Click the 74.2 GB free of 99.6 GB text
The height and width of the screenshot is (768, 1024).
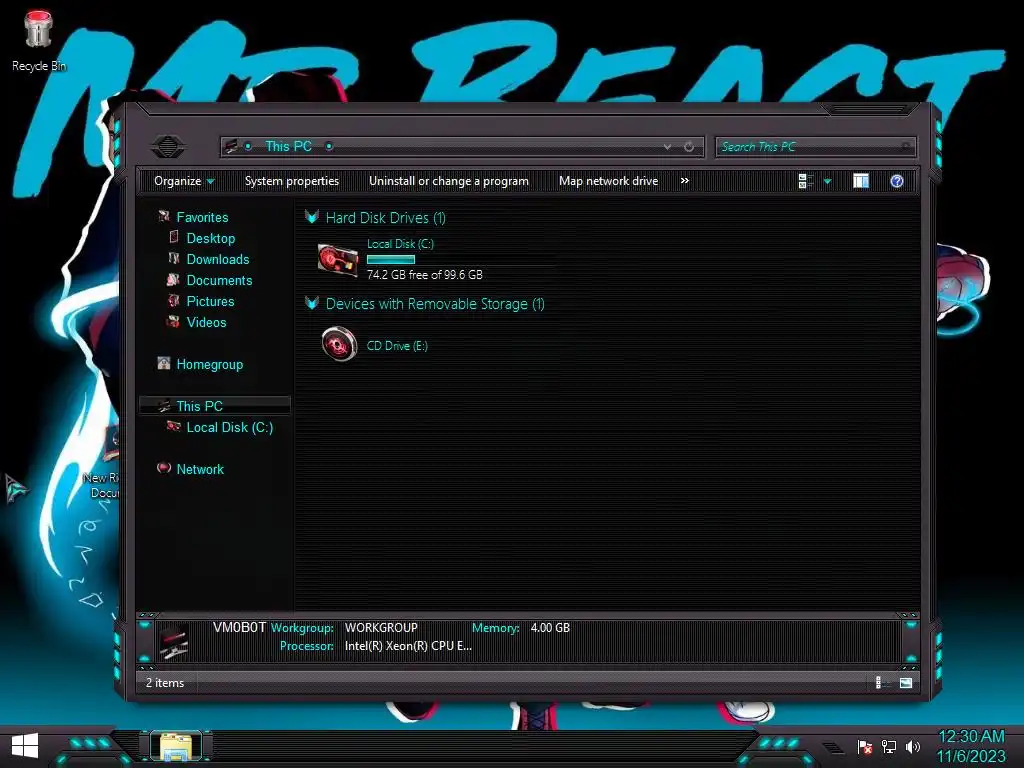(424, 275)
